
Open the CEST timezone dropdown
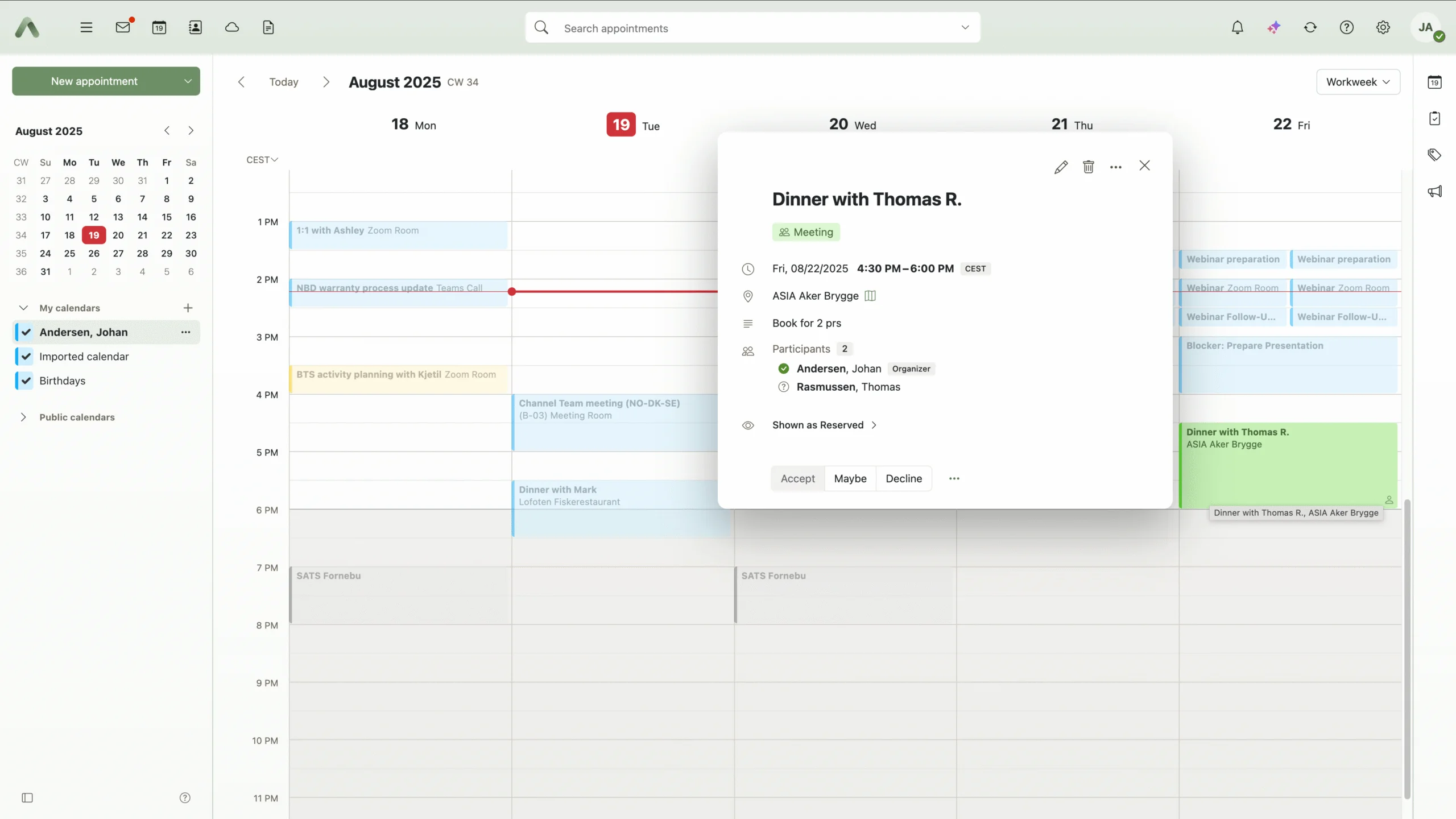coord(262,160)
